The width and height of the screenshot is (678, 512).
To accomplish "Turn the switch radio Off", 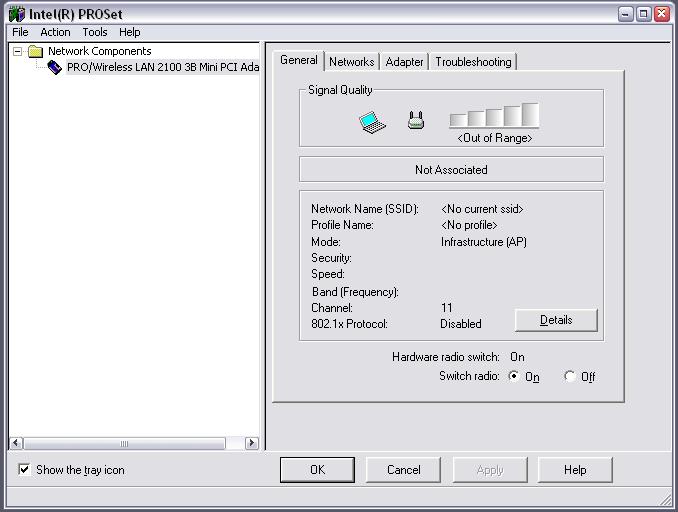I will pos(570,376).
